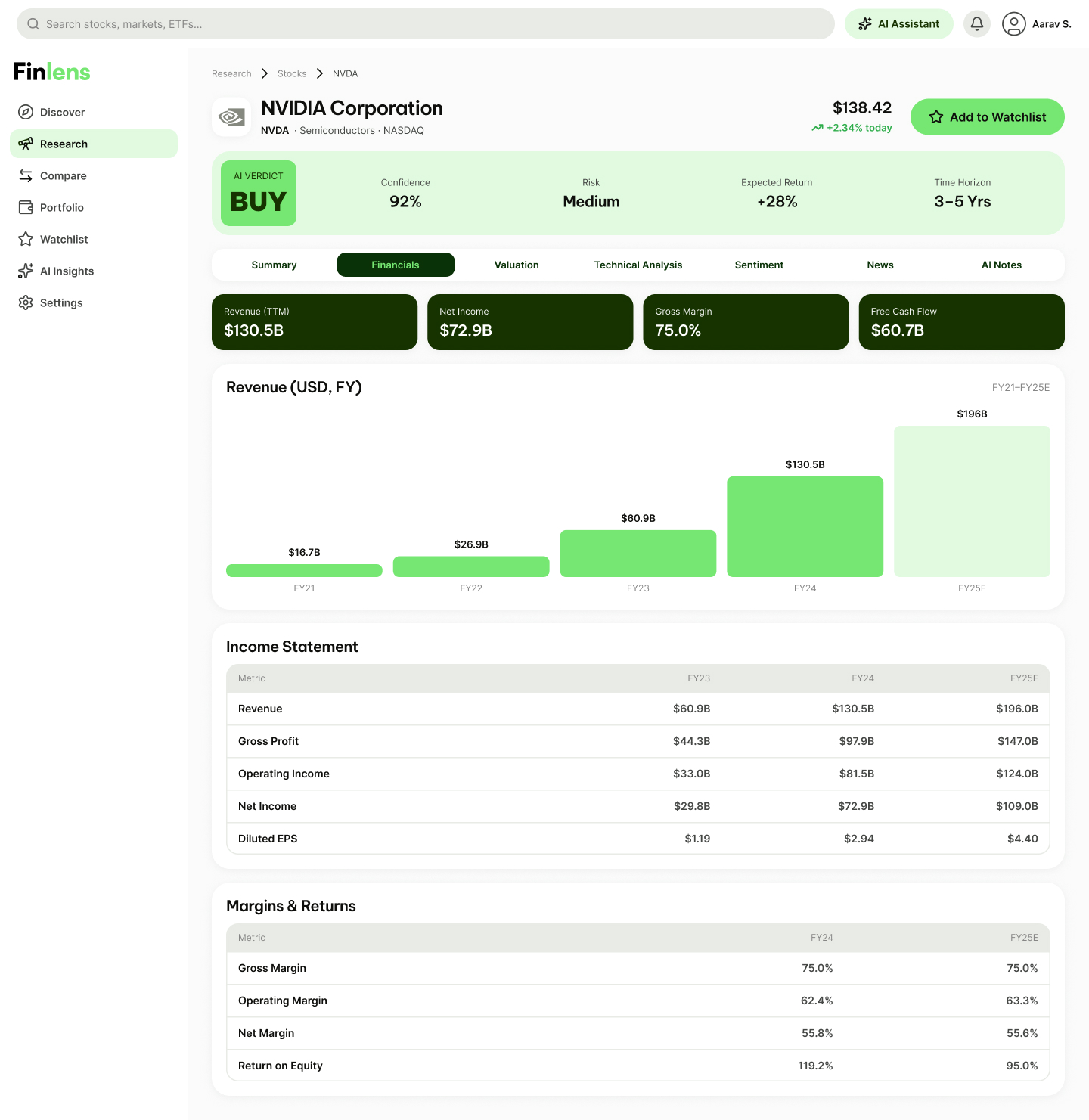Click Net Income FY25E value $109.0B

coord(1017,806)
